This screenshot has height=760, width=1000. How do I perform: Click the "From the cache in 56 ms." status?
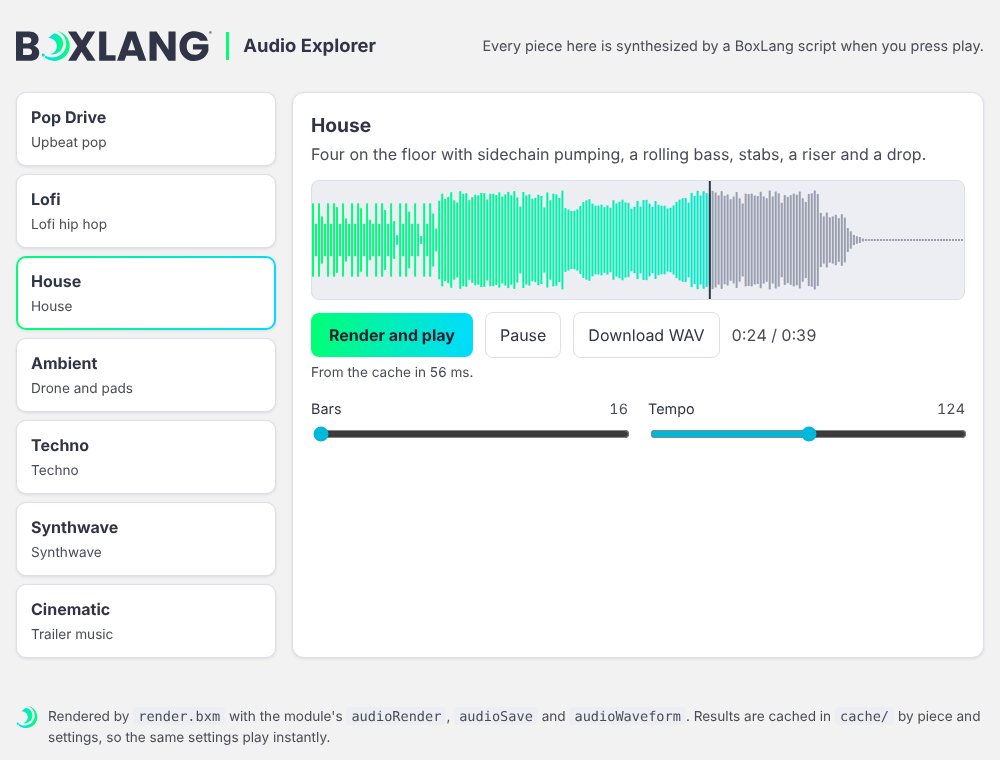click(x=392, y=372)
